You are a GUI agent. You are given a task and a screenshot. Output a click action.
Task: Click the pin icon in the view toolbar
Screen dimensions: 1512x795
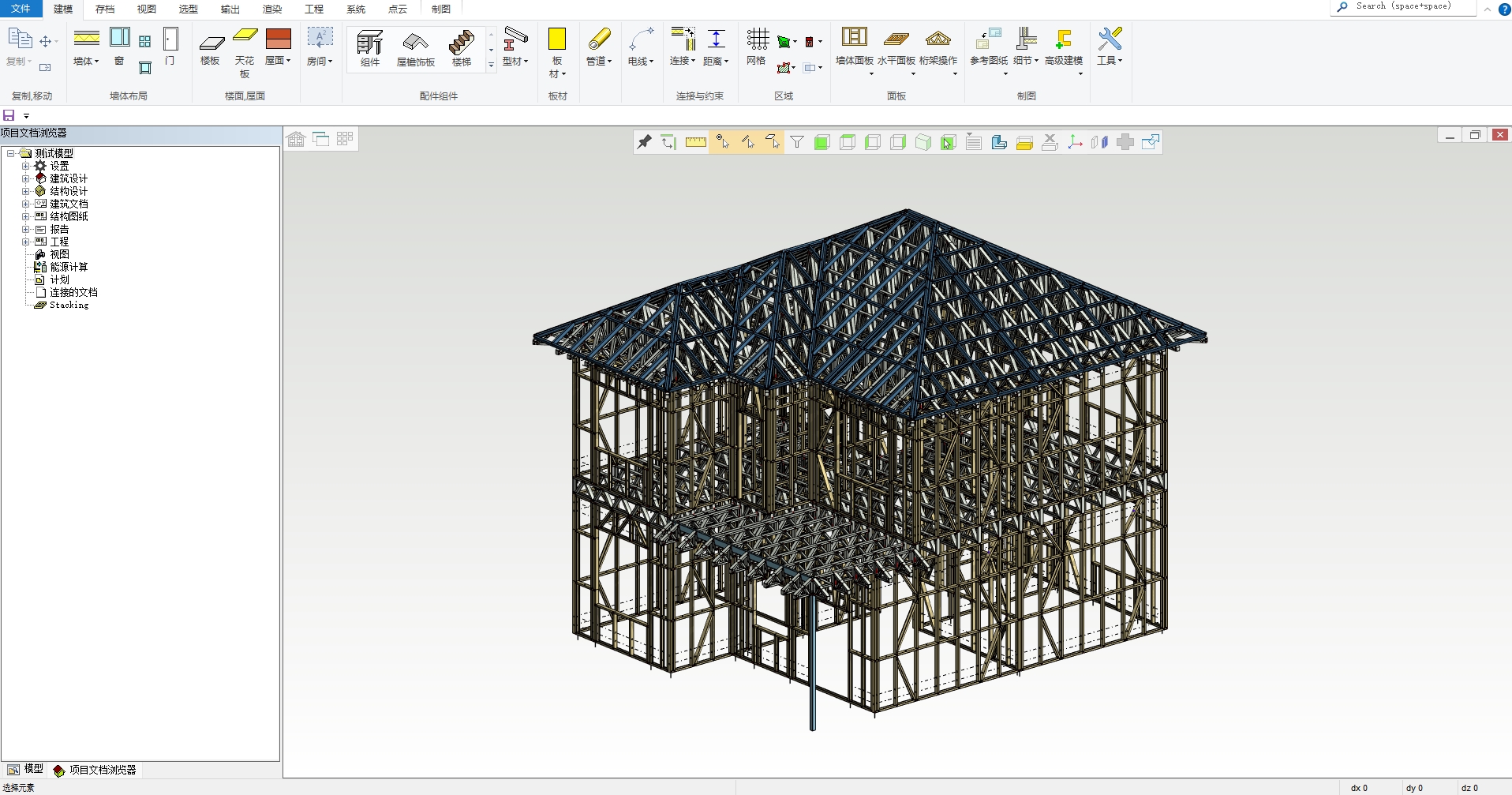coord(645,142)
